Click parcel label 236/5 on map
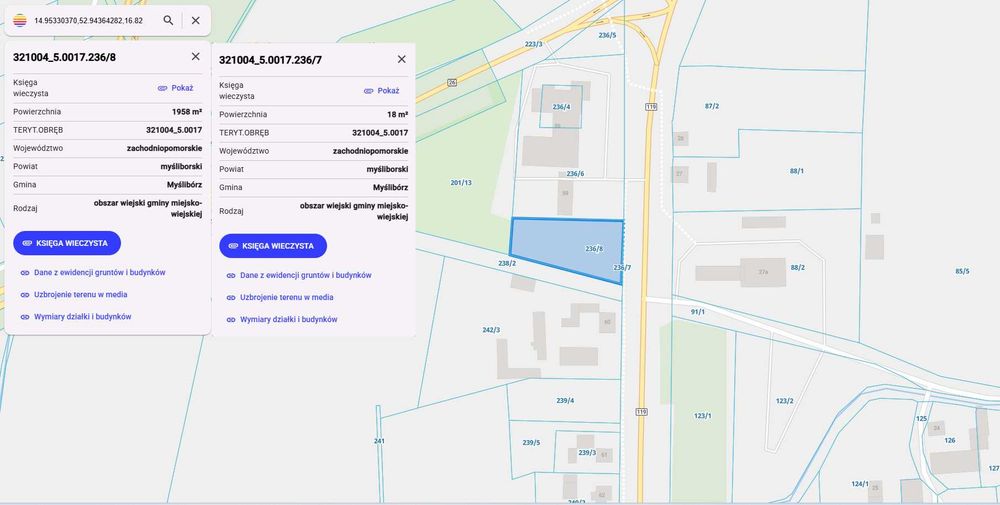The width and height of the screenshot is (1000, 505). (x=607, y=35)
